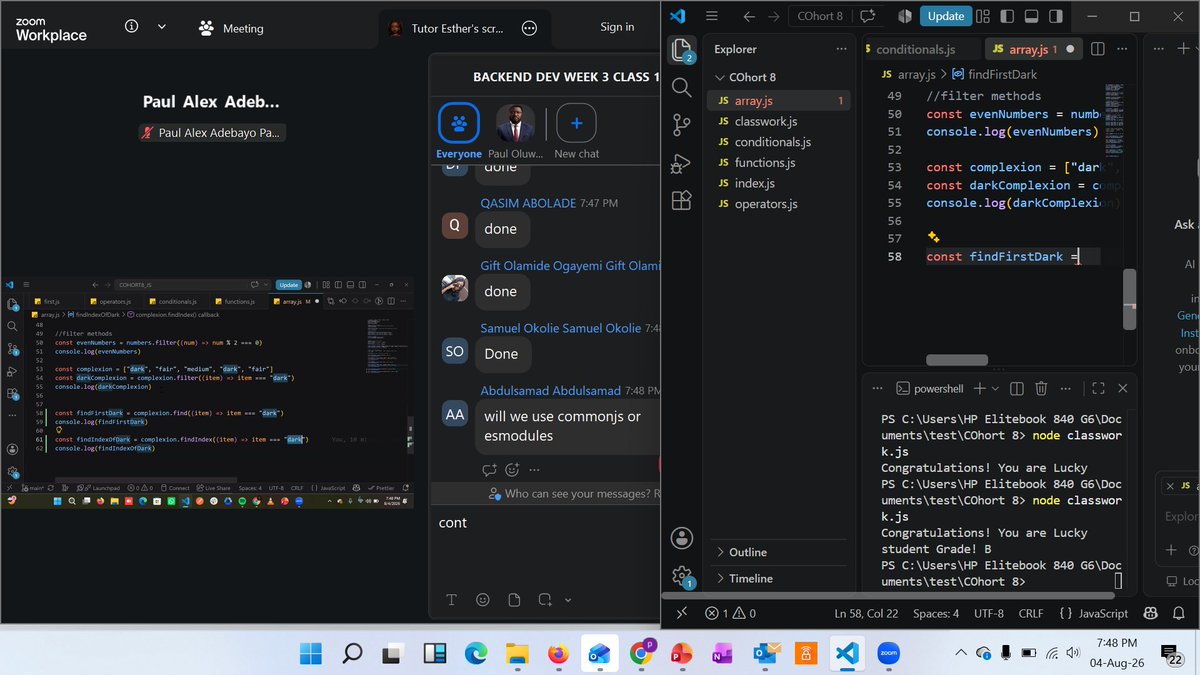Open the editor More Actions menu
The image size is (1200, 675).
(1122, 49)
